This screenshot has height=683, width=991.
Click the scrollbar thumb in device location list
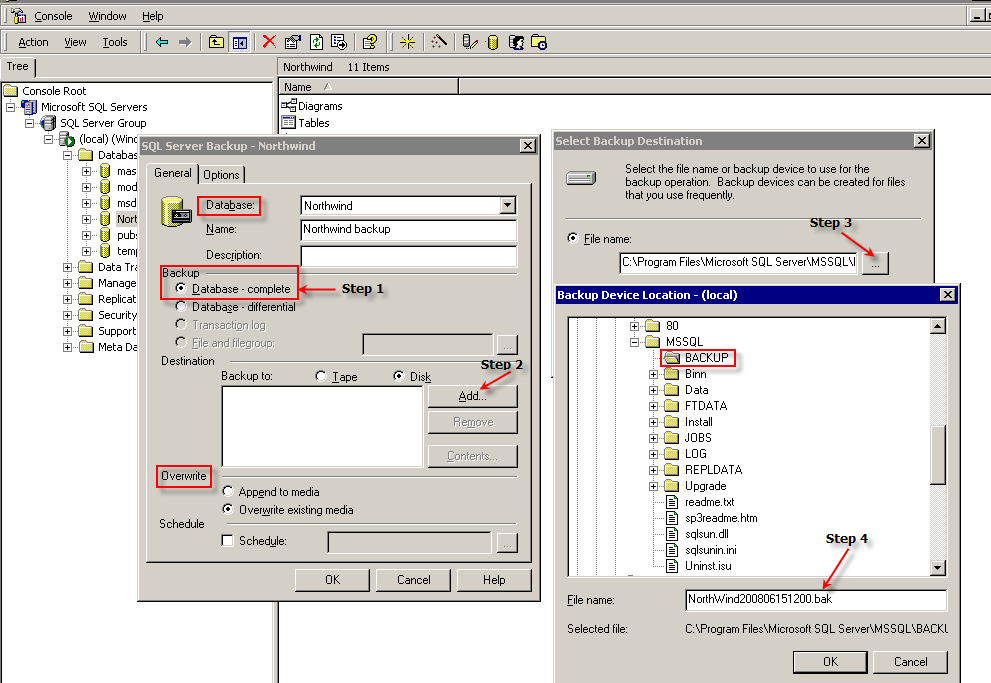coord(939,455)
